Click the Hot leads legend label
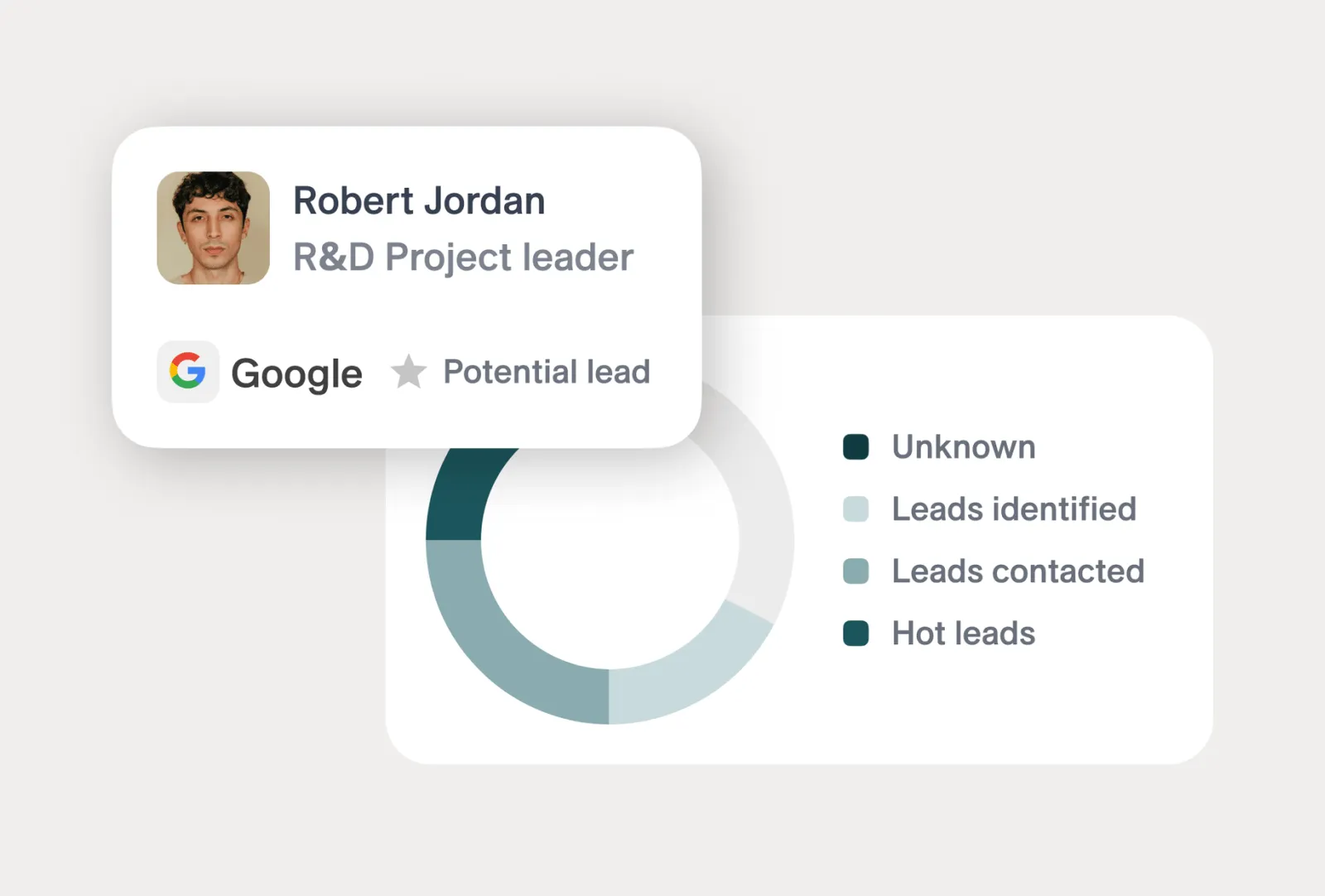 [963, 633]
